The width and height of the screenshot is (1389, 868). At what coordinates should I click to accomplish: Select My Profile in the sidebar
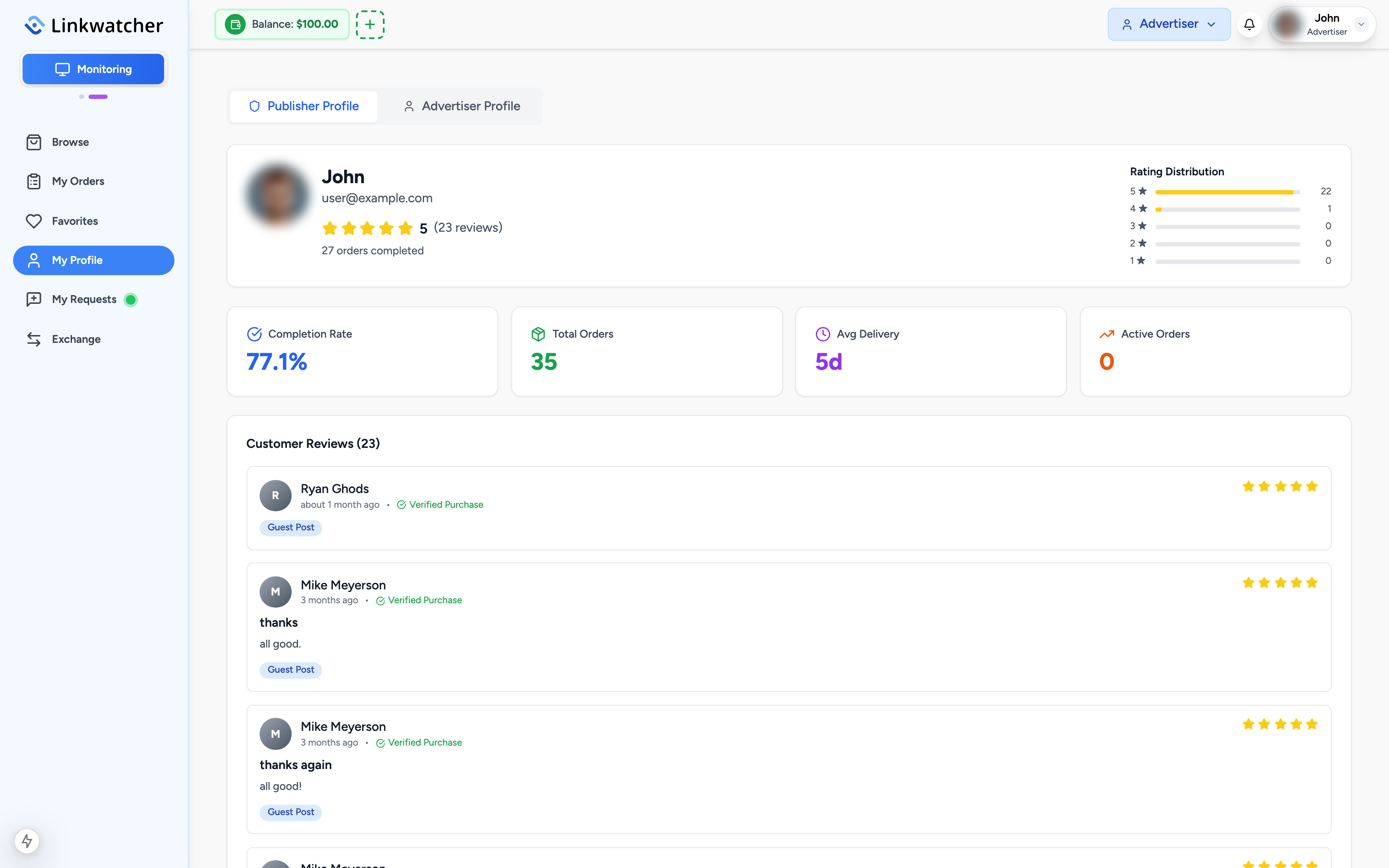(x=94, y=260)
